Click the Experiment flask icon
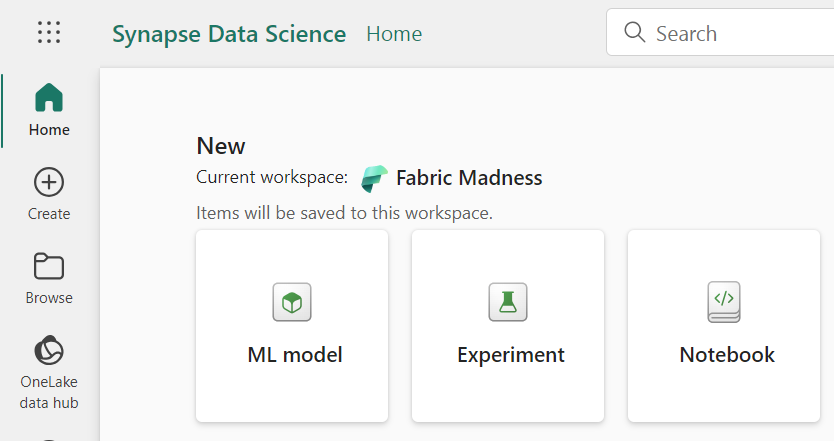This screenshot has height=441, width=834. click(508, 301)
